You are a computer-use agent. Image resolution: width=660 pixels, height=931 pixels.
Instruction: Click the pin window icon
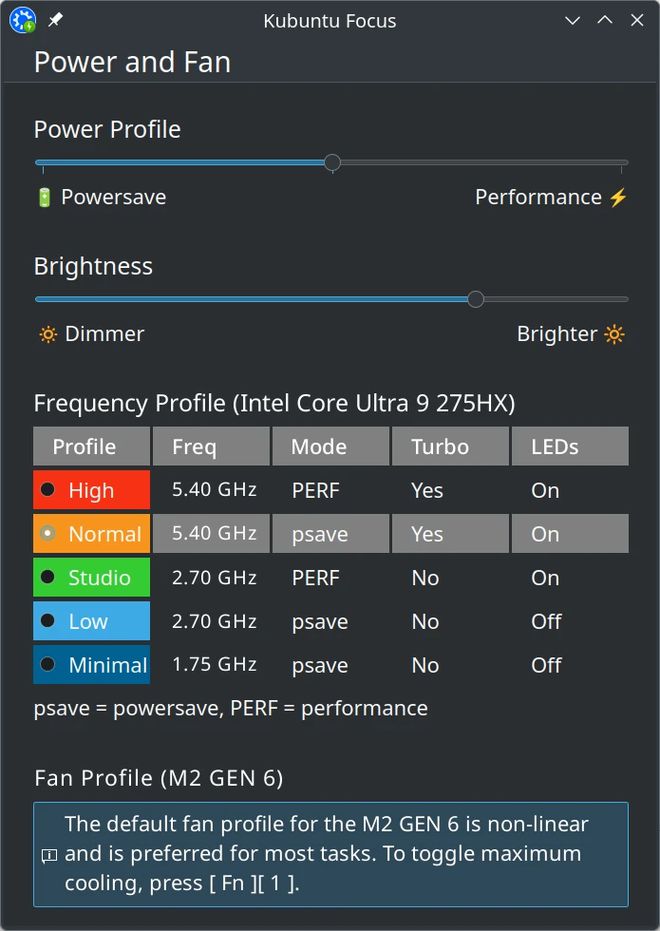(x=55, y=20)
